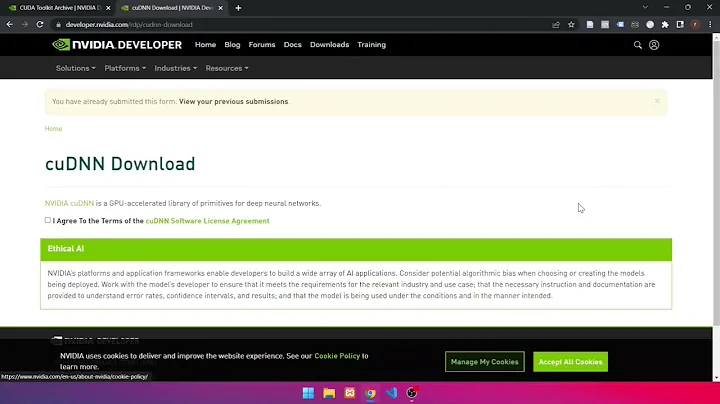Open the Extensions puzzle piece menu
Image resolution: width=720 pixels, height=404 pixels.
(665, 25)
